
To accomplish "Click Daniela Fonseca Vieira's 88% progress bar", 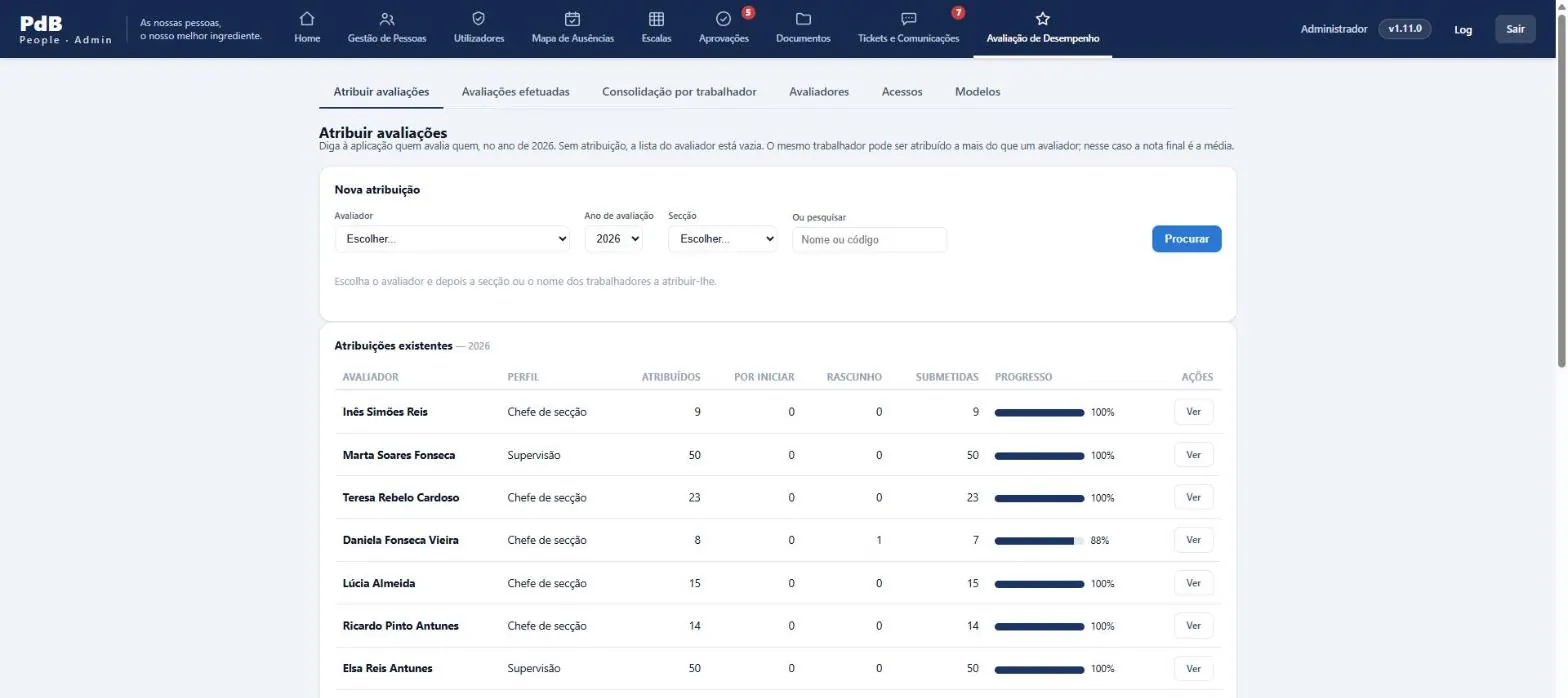I will pos(1039,540).
